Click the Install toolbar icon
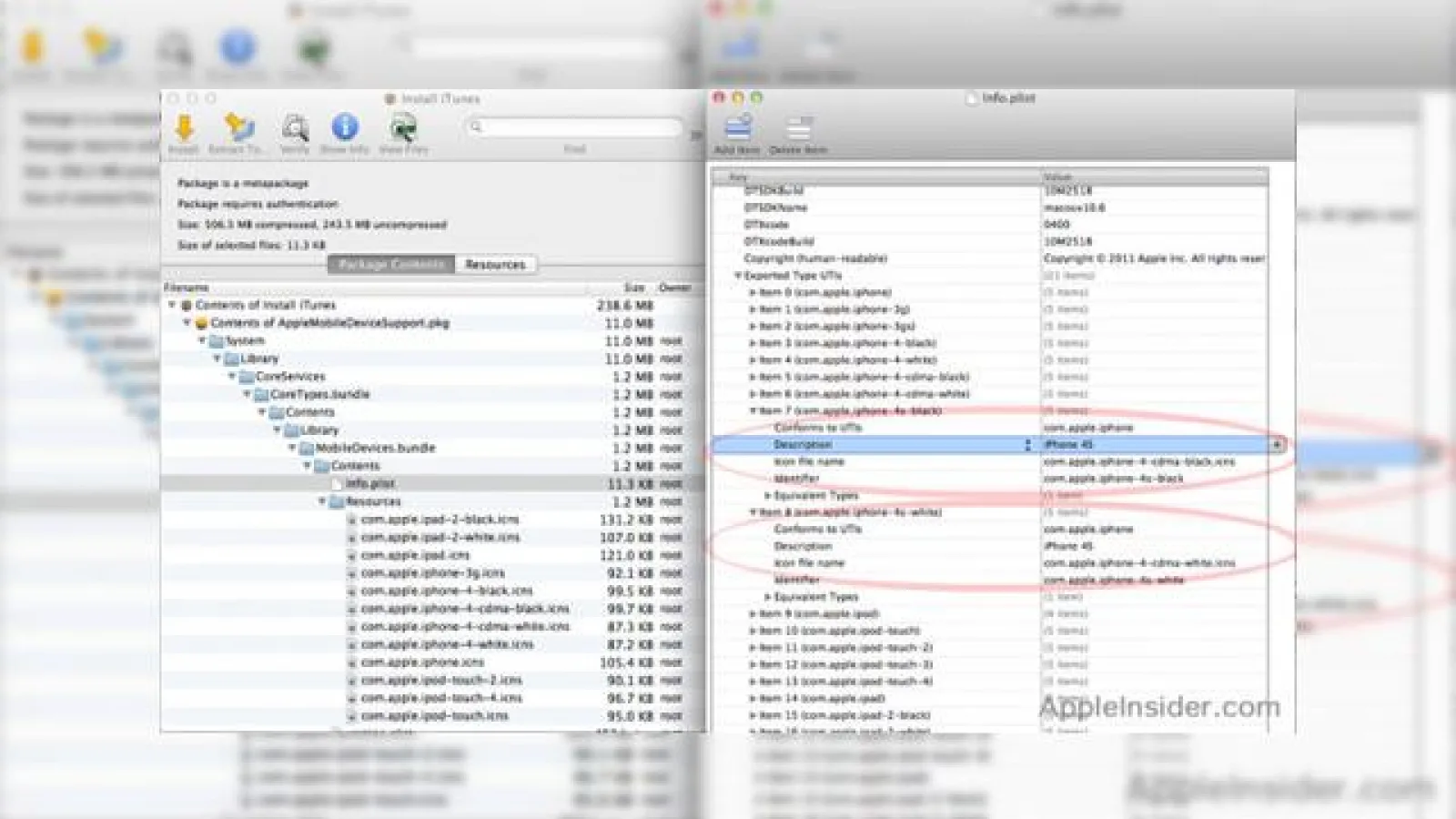1456x819 pixels. click(x=184, y=128)
